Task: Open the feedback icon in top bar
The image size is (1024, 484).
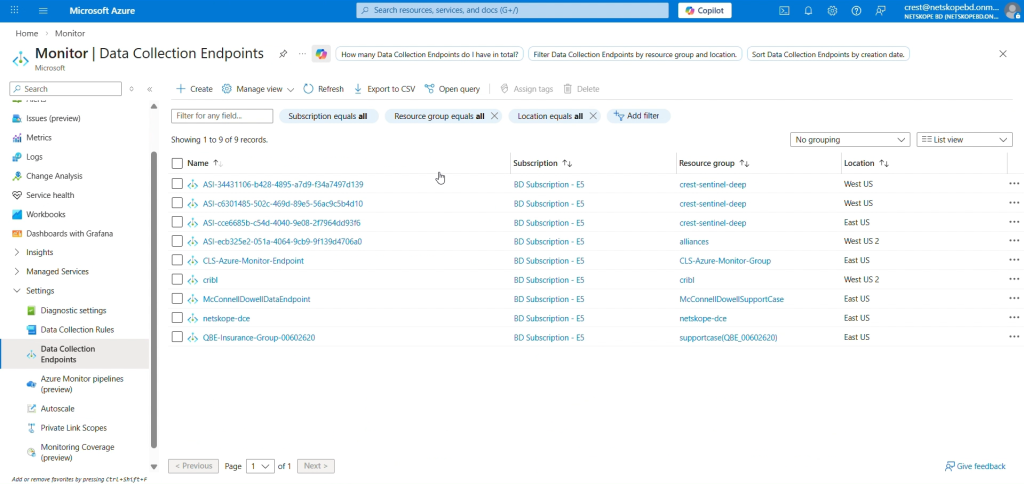Action: [x=880, y=10]
